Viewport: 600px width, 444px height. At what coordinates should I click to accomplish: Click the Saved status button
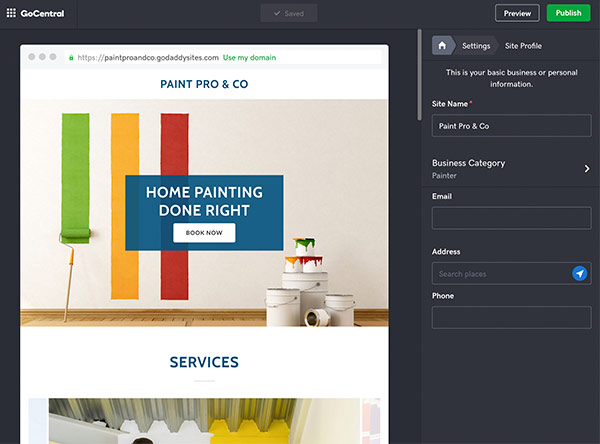coord(289,13)
